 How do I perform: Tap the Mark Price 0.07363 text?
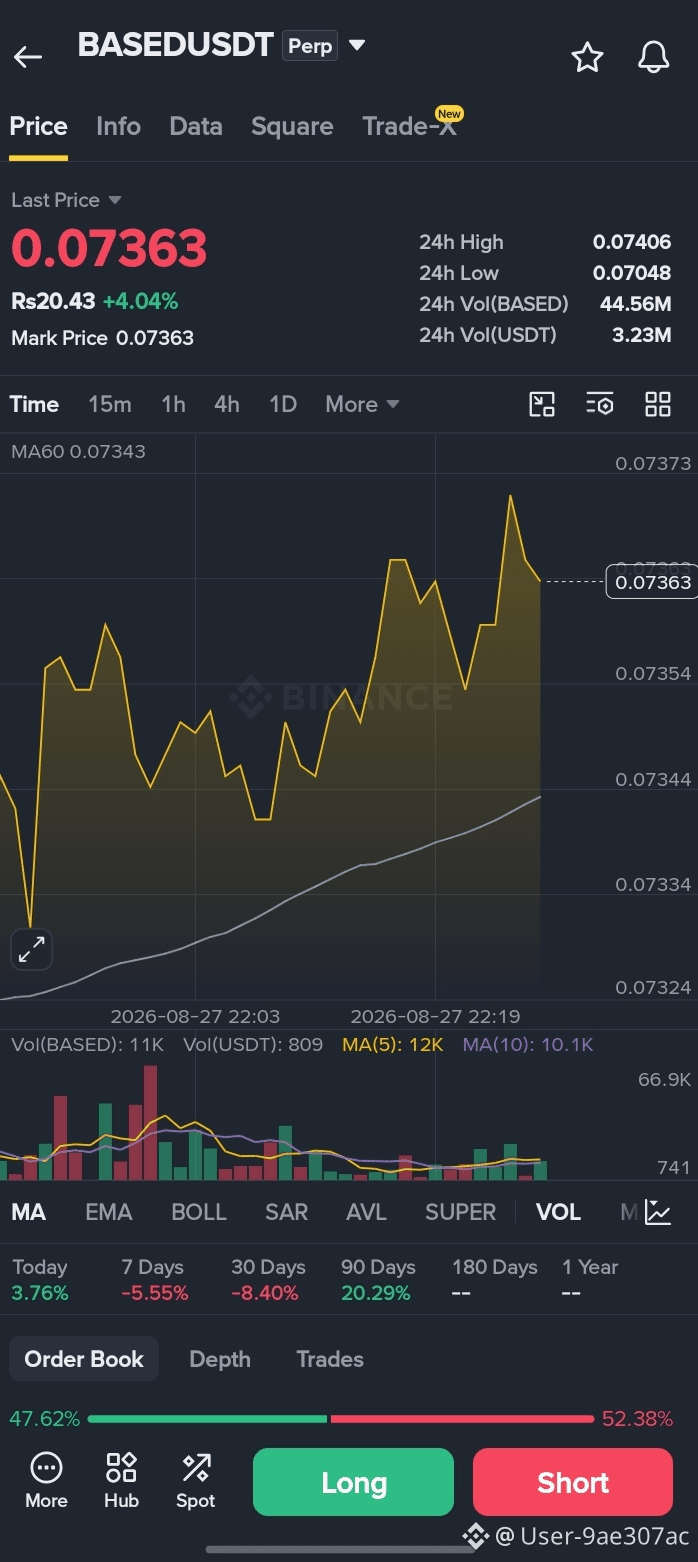(102, 338)
